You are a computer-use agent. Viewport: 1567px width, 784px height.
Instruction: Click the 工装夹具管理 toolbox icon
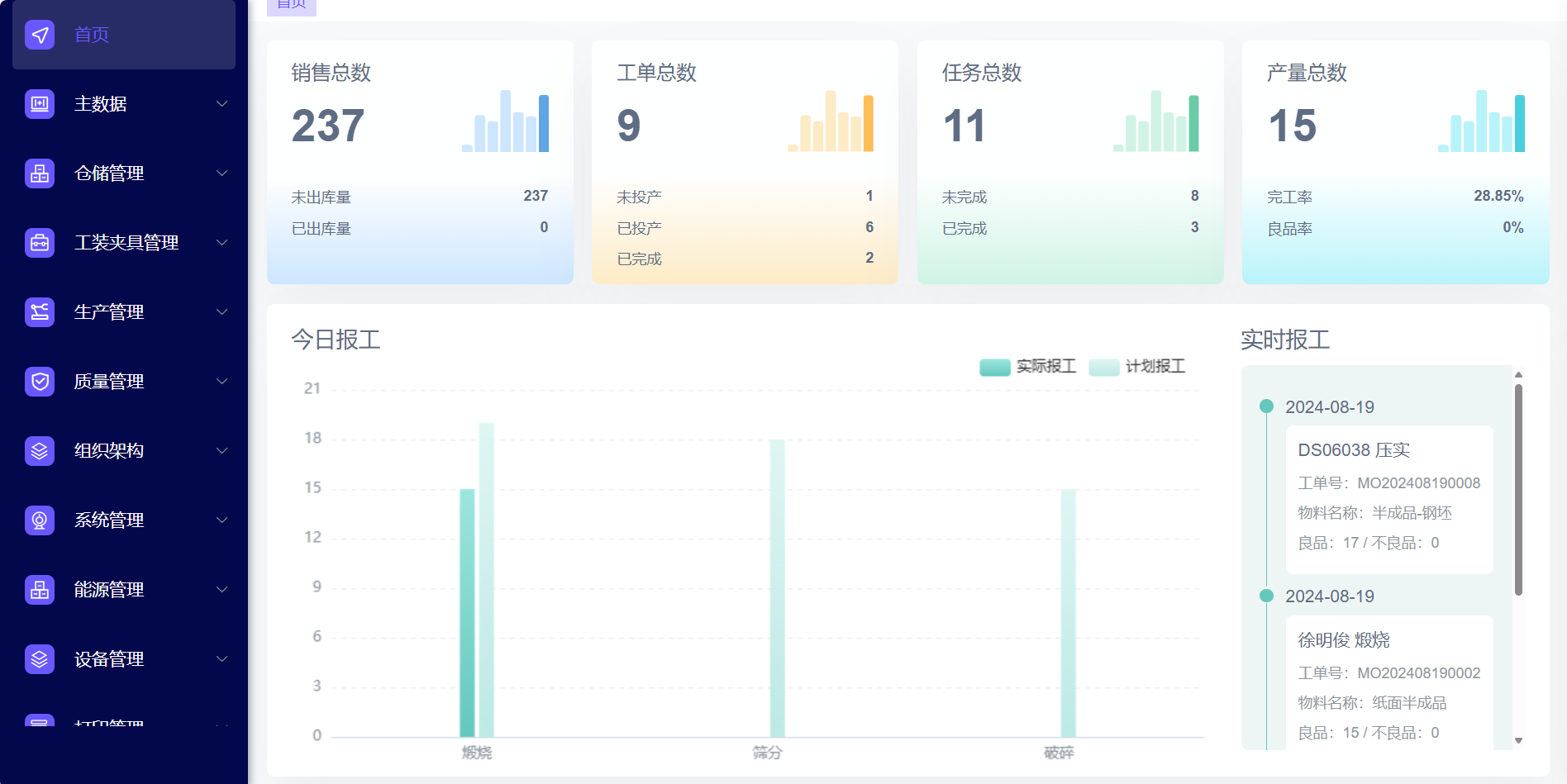[40, 243]
